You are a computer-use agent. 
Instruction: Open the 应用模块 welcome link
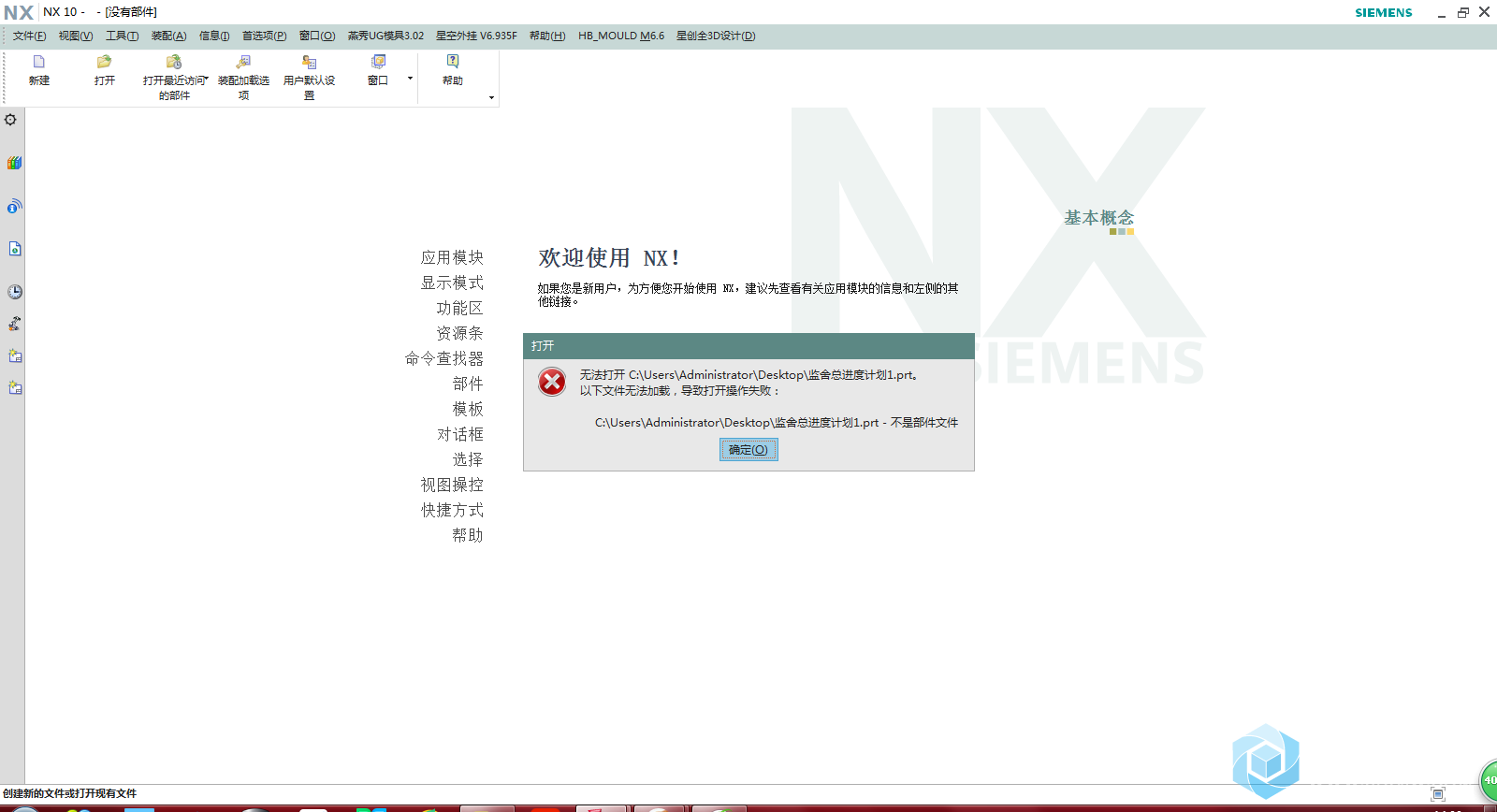click(x=452, y=257)
